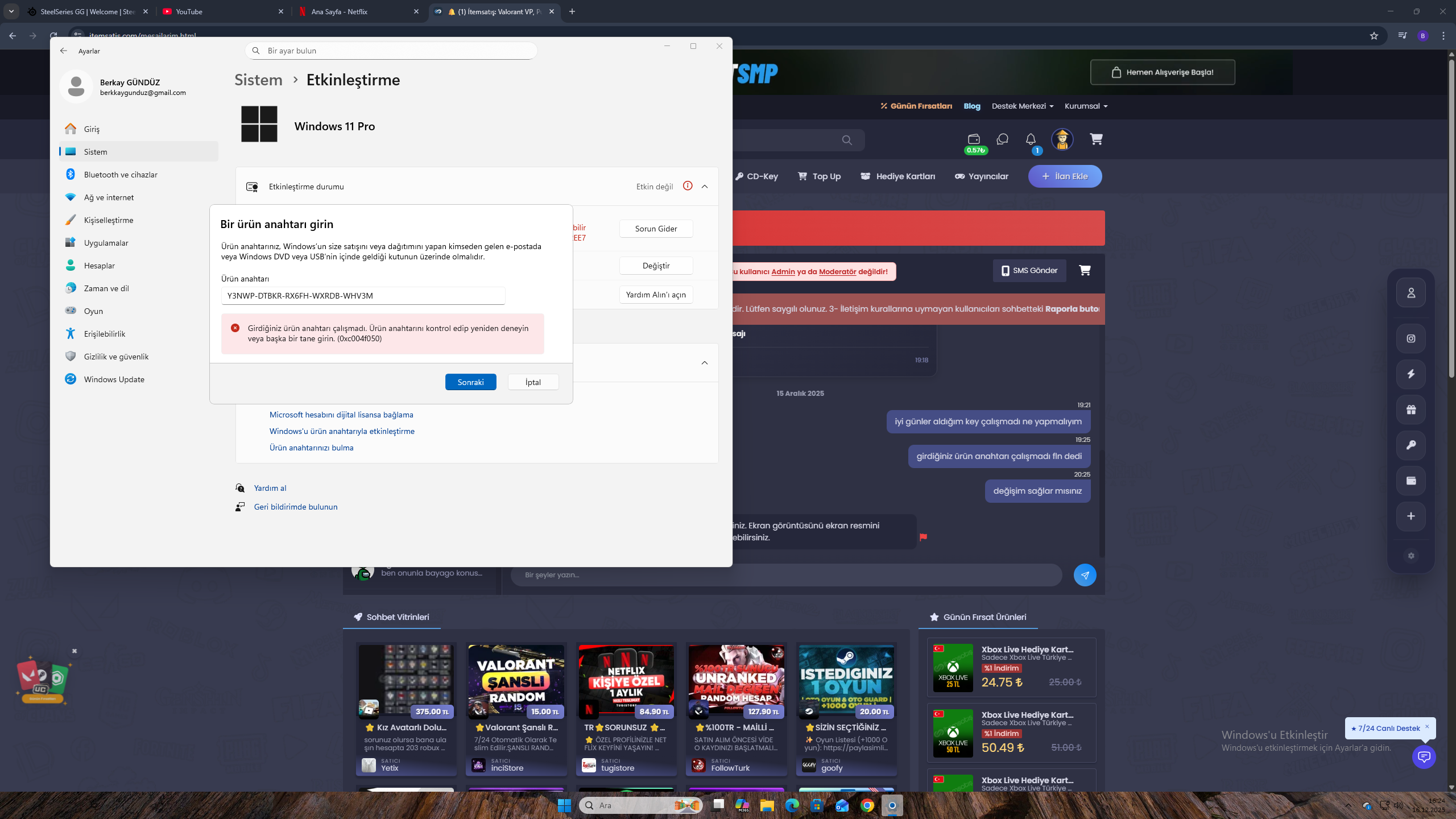Open the Windows Start menu
Image resolution: width=1456 pixels, height=819 pixels.
pyautogui.click(x=564, y=805)
